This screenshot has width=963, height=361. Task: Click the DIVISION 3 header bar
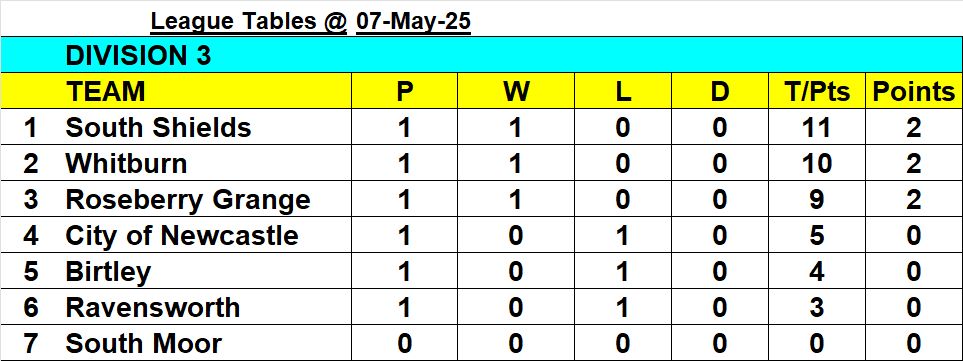click(x=482, y=55)
